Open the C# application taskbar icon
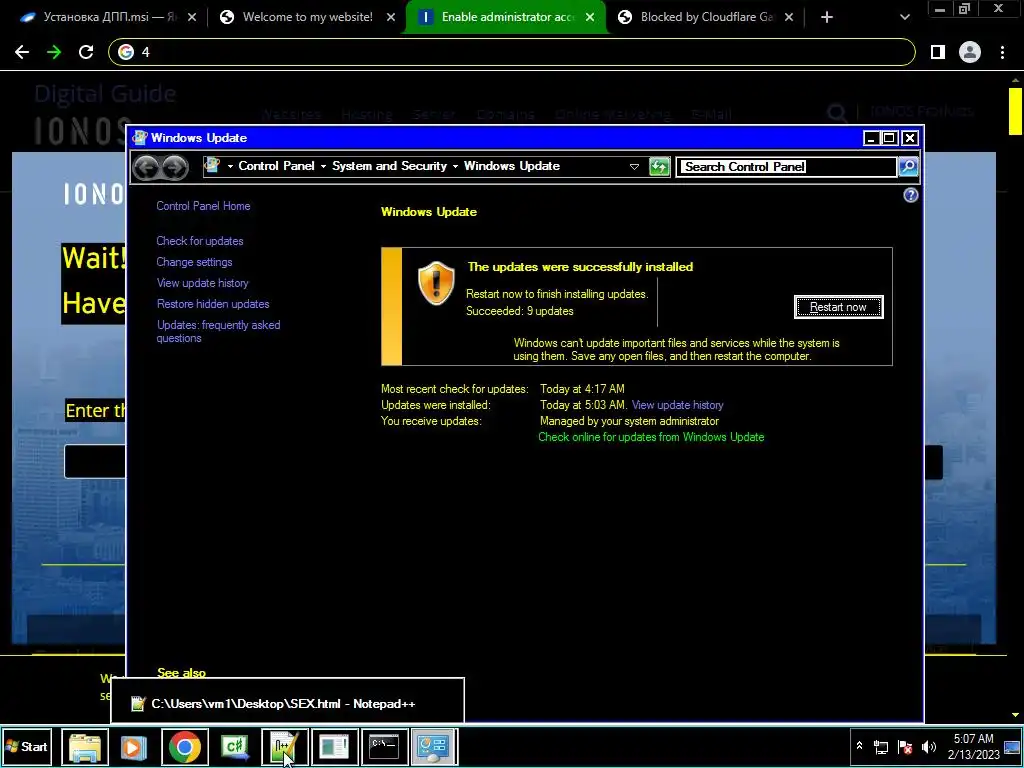This screenshot has width=1024, height=768. pyautogui.click(x=234, y=746)
